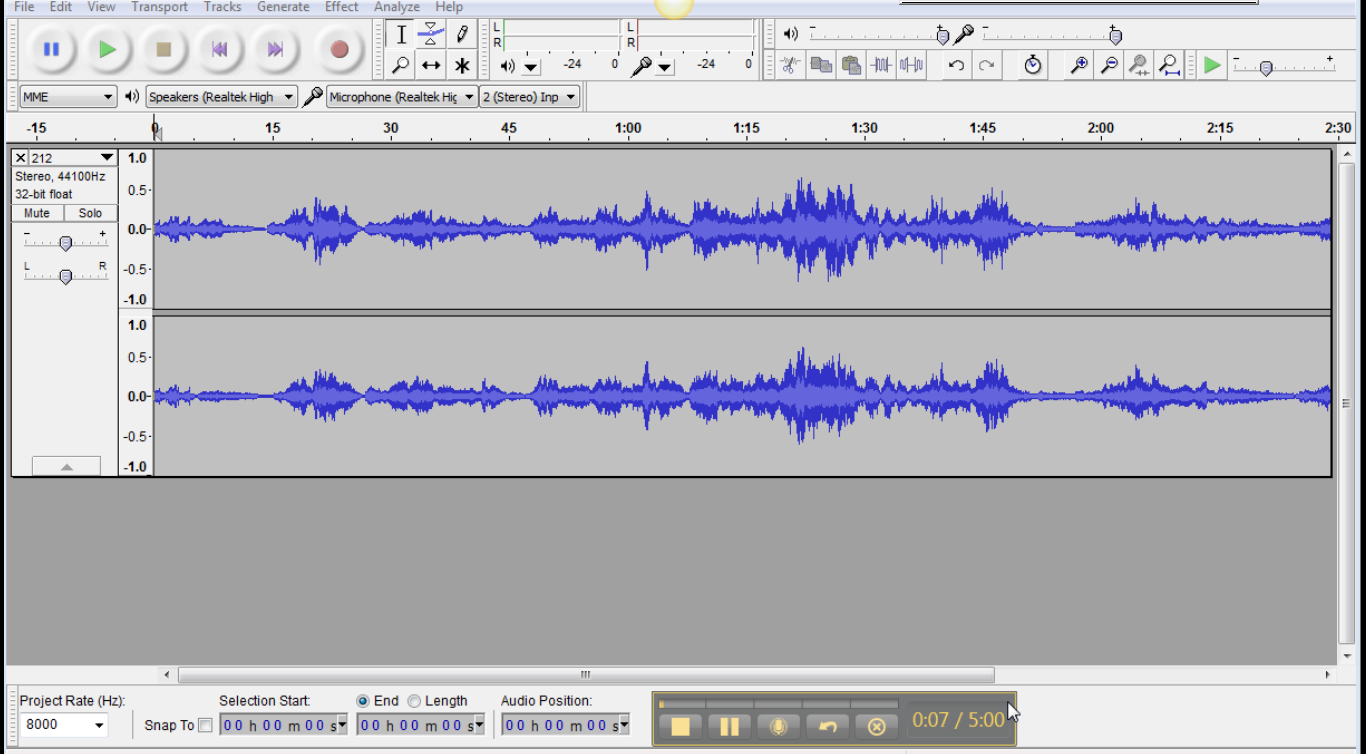This screenshot has width=1366, height=754.
Task: Click the Cut scissors icon
Action: (790, 65)
